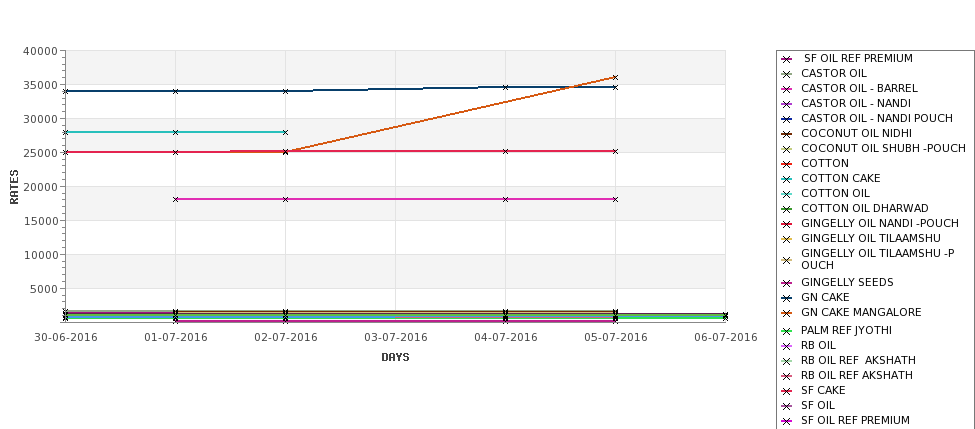Select the COTTON OIL DHARWAD legend label
The height and width of the screenshot is (429, 975).
pos(864,208)
